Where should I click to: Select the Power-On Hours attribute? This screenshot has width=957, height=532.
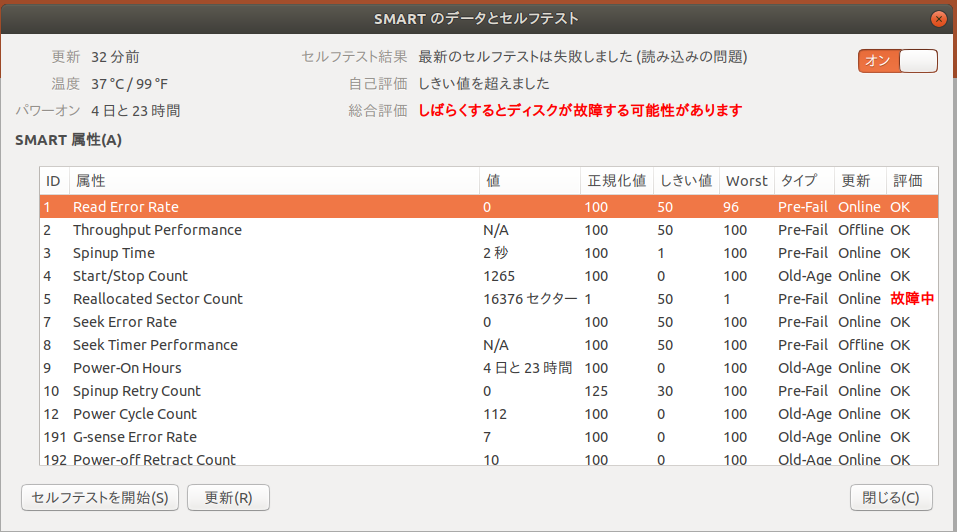point(489,368)
